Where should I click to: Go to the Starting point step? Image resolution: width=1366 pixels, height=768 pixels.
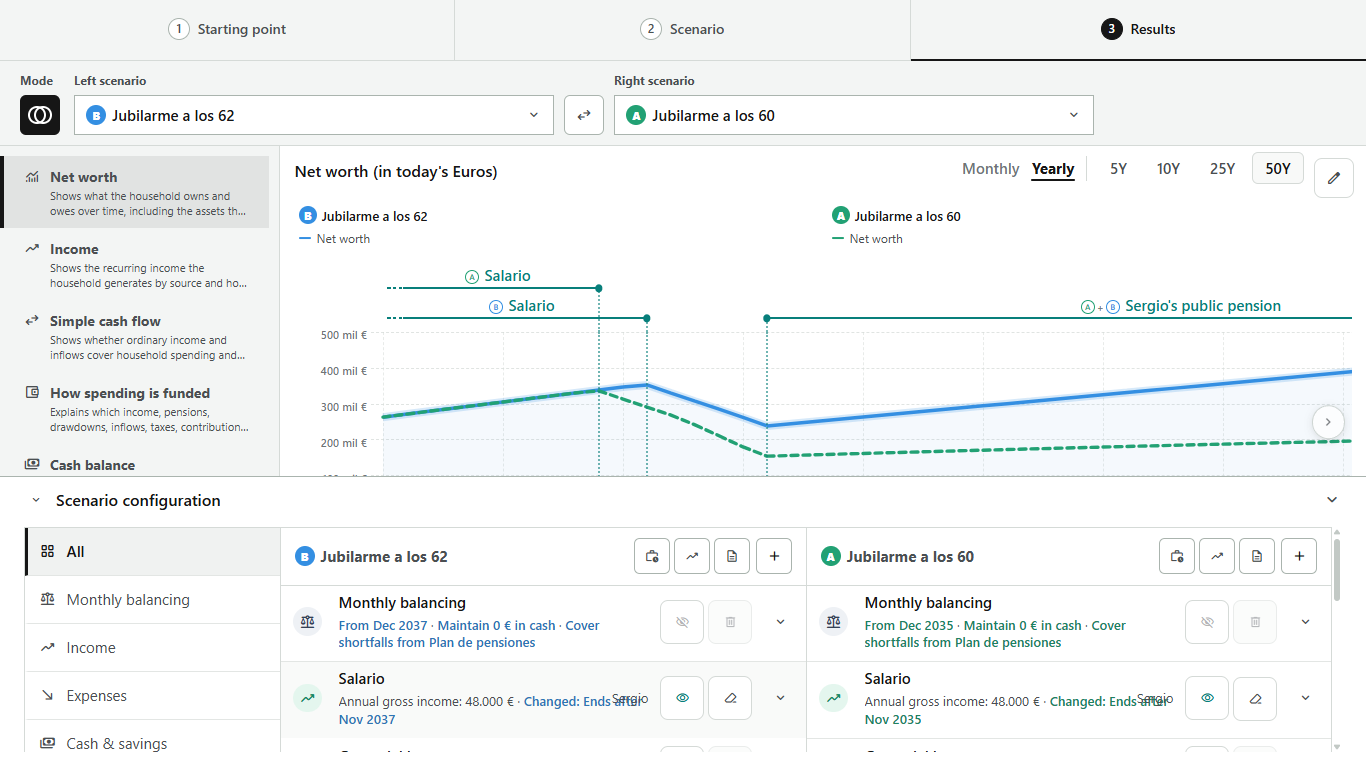[x=227, y=29]
